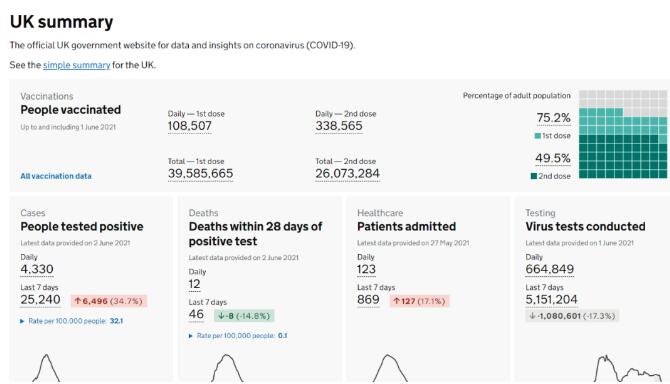Click the UK summary page heading
The width and height of the screenshot is (670, 384).
[x=62, y=22]
